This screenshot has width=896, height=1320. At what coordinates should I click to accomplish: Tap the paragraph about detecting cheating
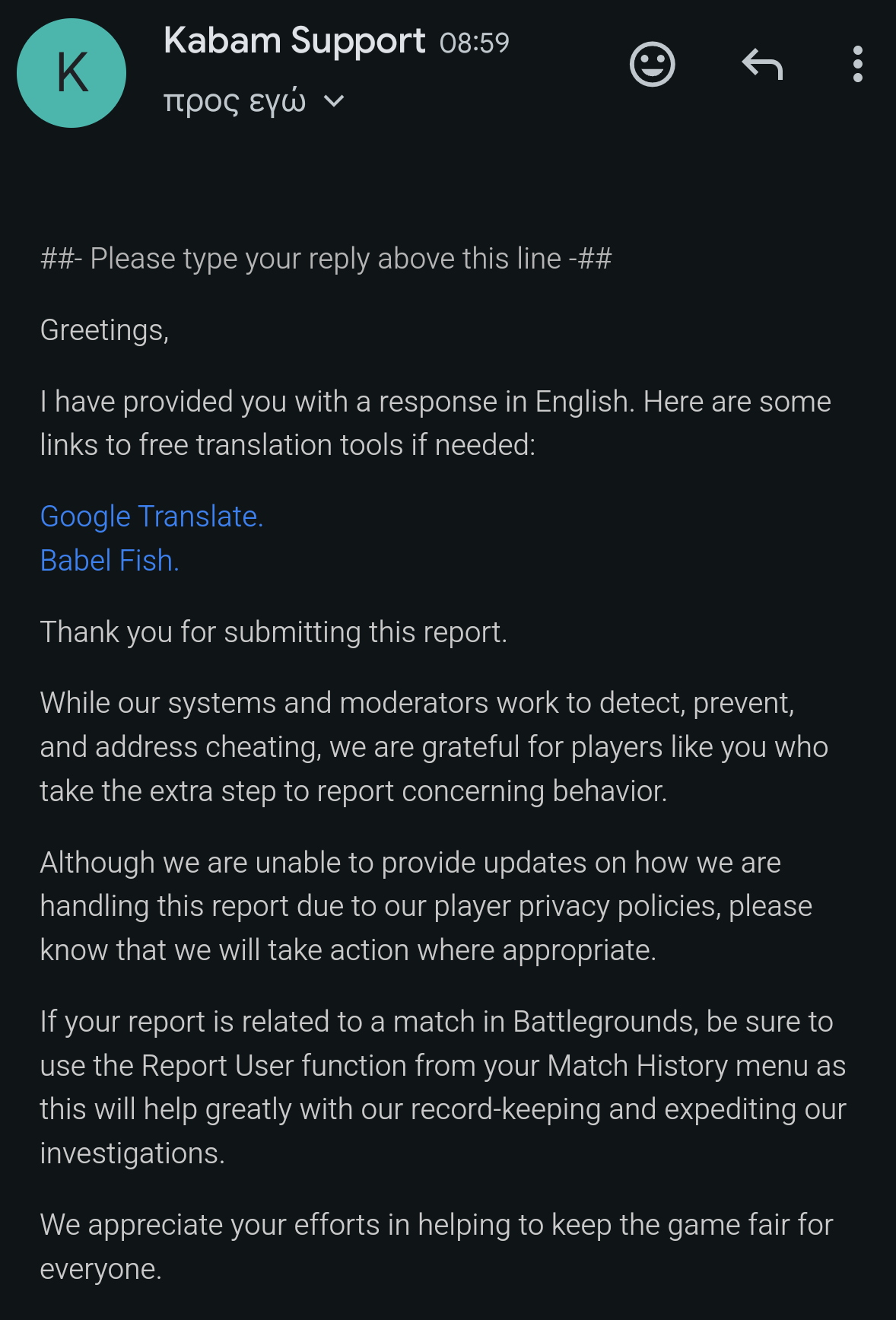(434, 747)
